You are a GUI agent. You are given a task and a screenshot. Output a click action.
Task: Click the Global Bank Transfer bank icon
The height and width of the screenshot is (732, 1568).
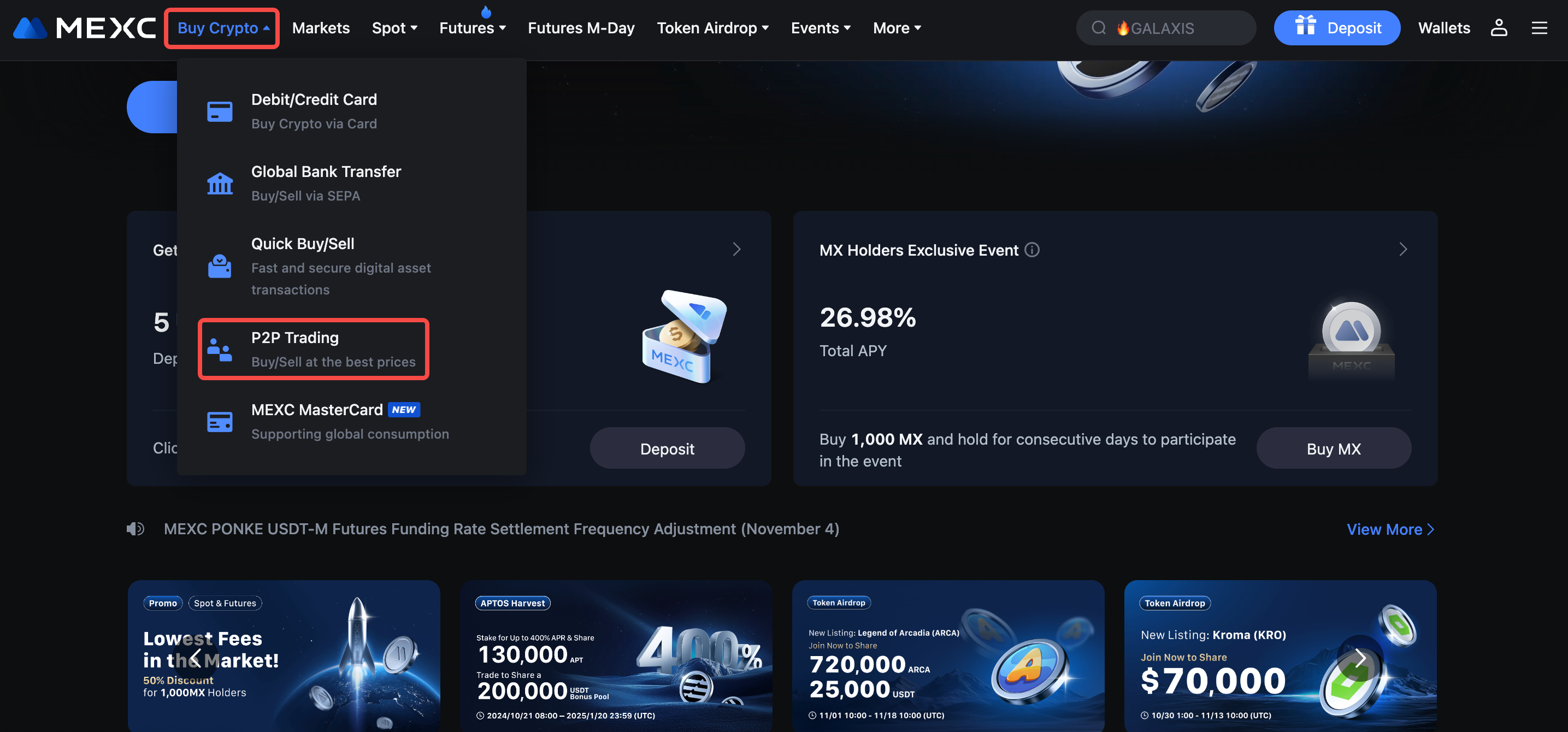tap(220, 183)
